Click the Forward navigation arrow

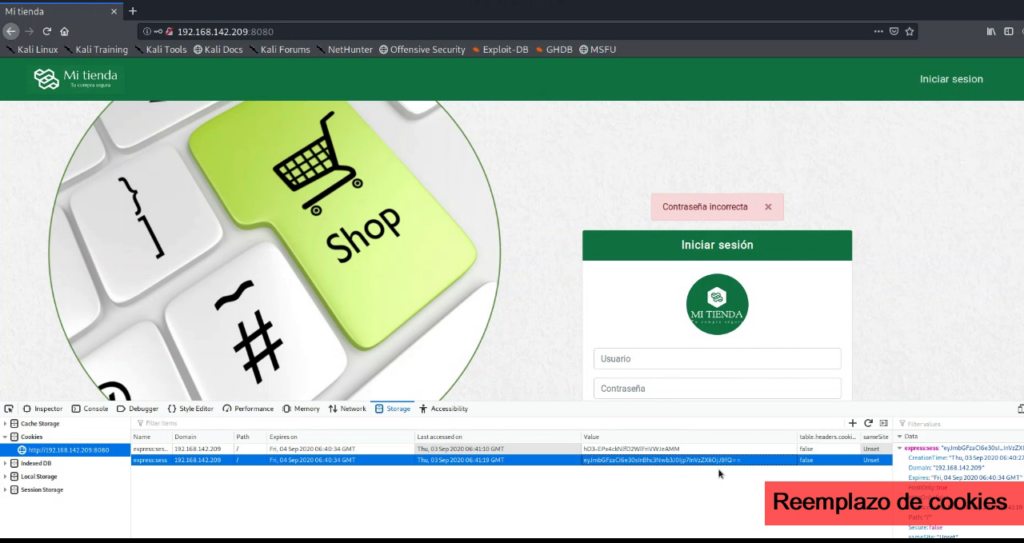click(29, 31)
